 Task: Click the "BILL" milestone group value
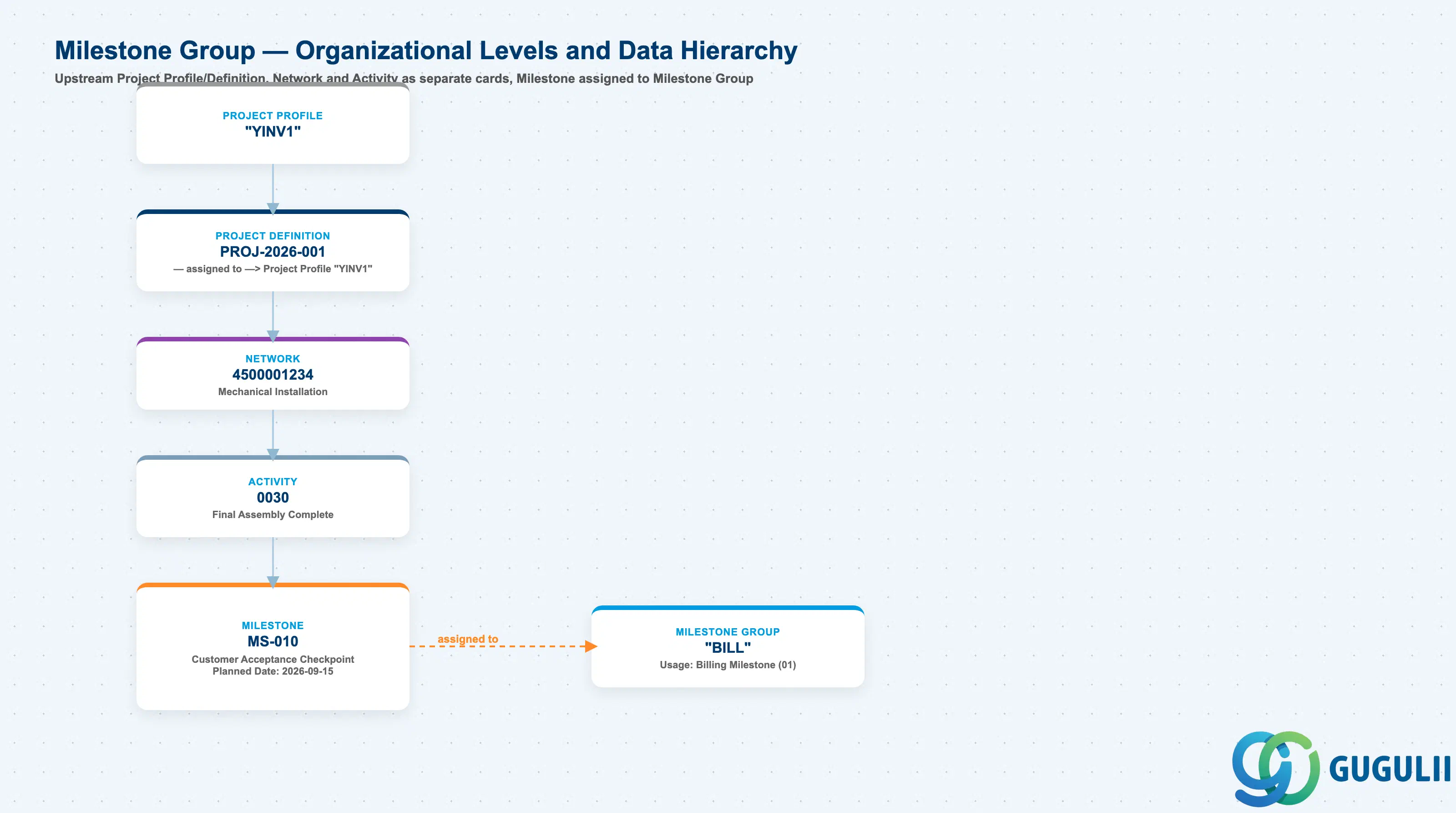(728, 648)
